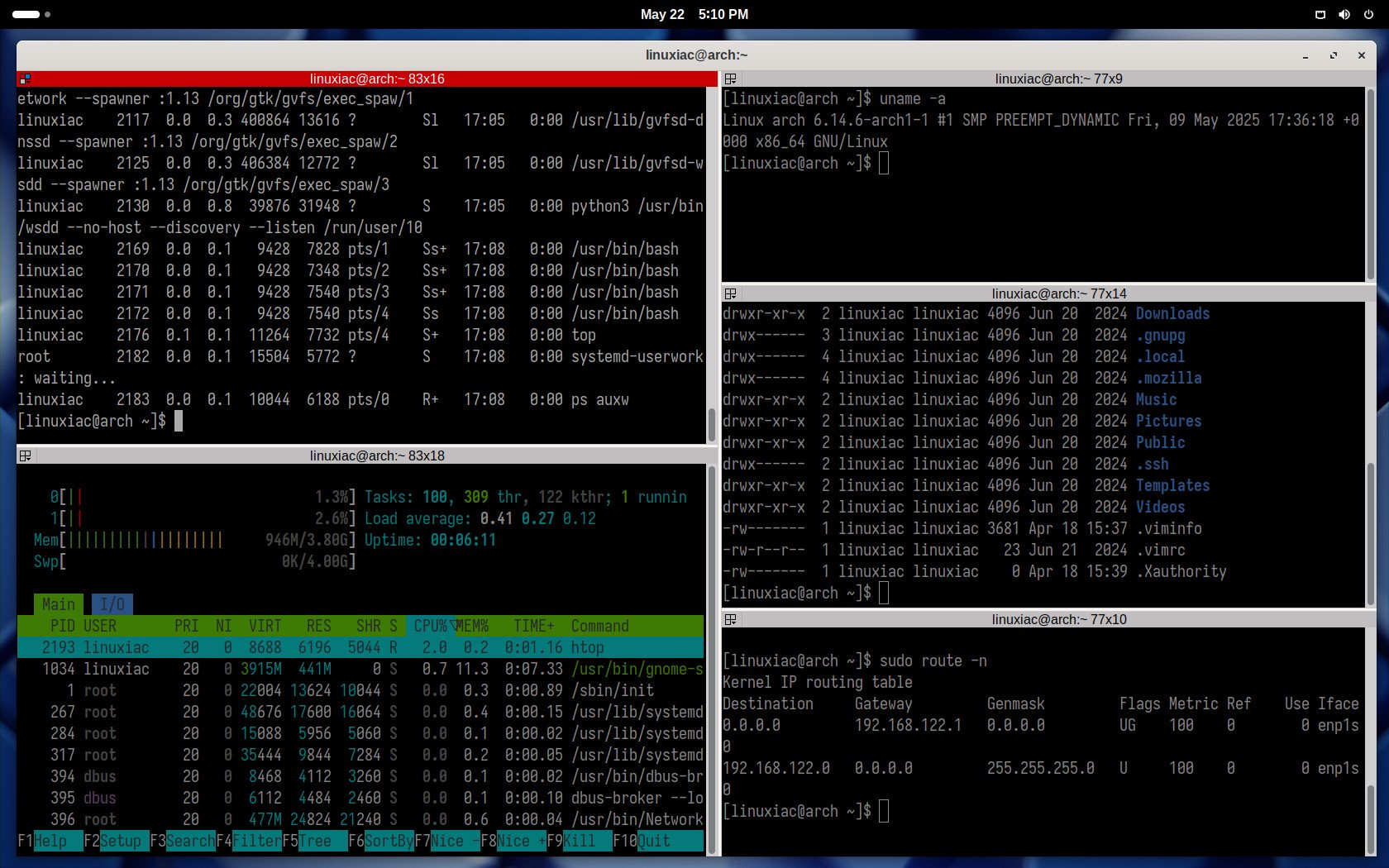Viewport: 1389px width, 868px height.
Task: Click F10 Quit in the htop footer
Action: [653, 842]
